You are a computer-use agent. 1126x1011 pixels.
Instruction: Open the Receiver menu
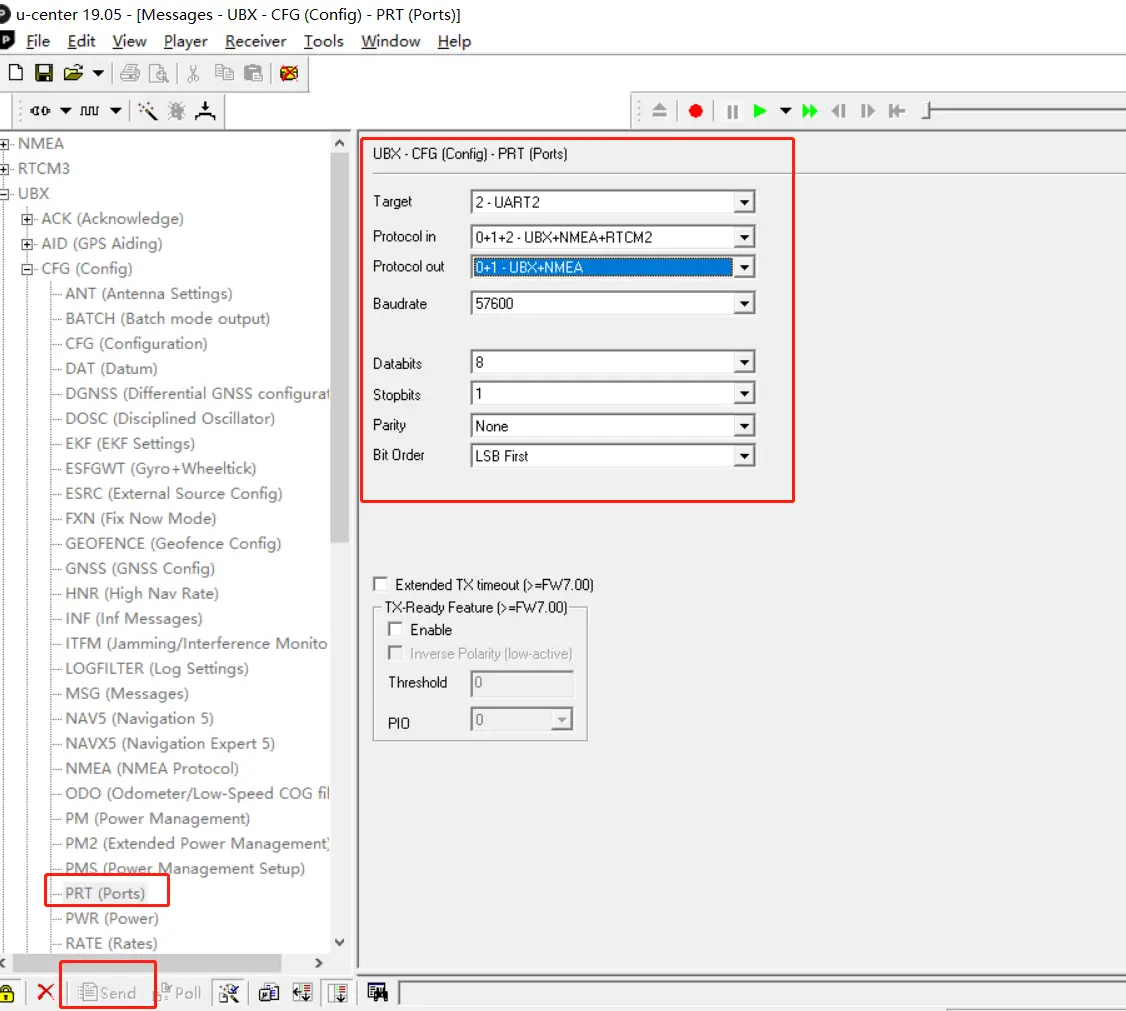pyautogui.click(x=255, y=41)
